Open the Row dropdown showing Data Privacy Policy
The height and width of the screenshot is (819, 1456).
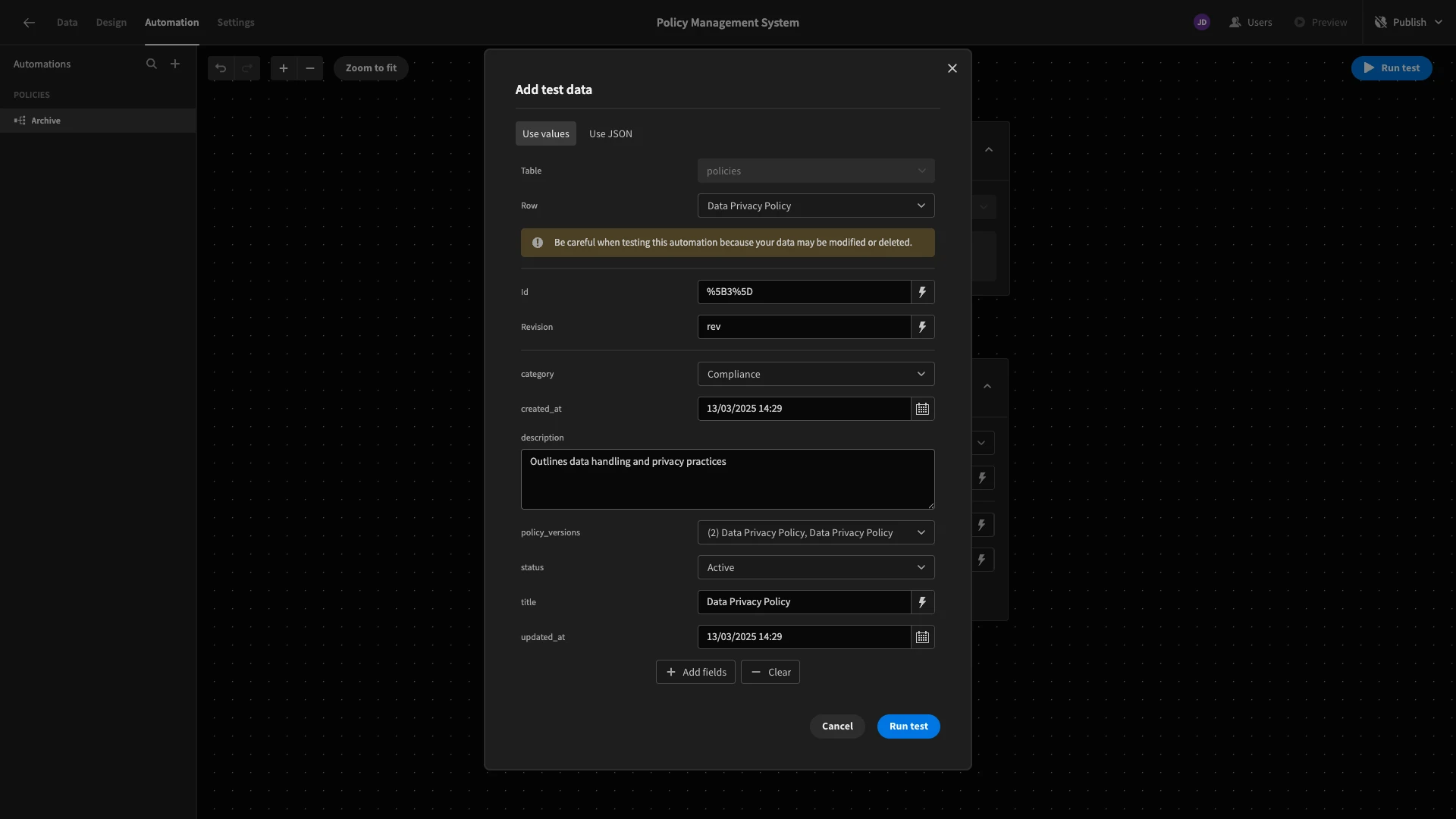(816, 206)
